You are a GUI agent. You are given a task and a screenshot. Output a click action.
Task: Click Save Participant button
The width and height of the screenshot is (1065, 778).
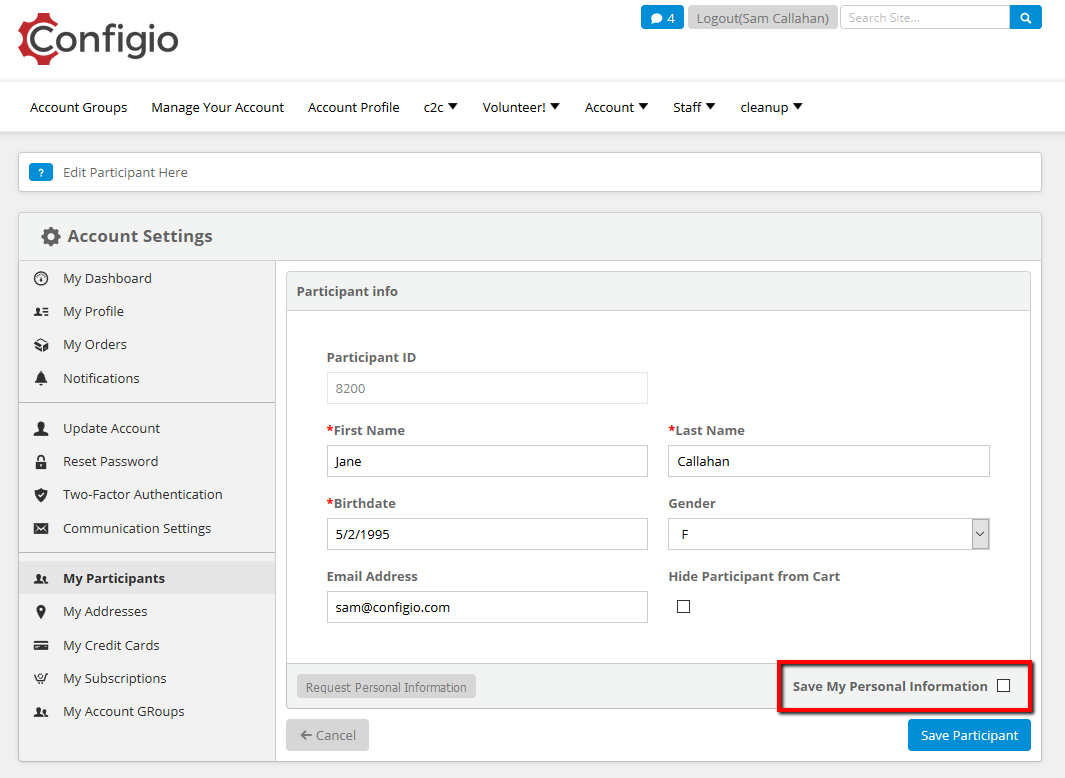tap(969, 735)
